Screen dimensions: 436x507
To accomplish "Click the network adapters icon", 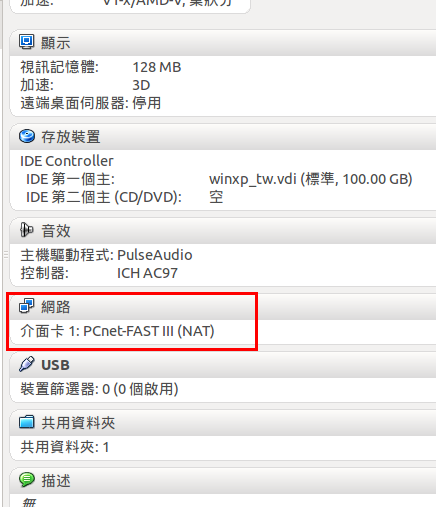I will pyautogui.click(x=27, y=306).
